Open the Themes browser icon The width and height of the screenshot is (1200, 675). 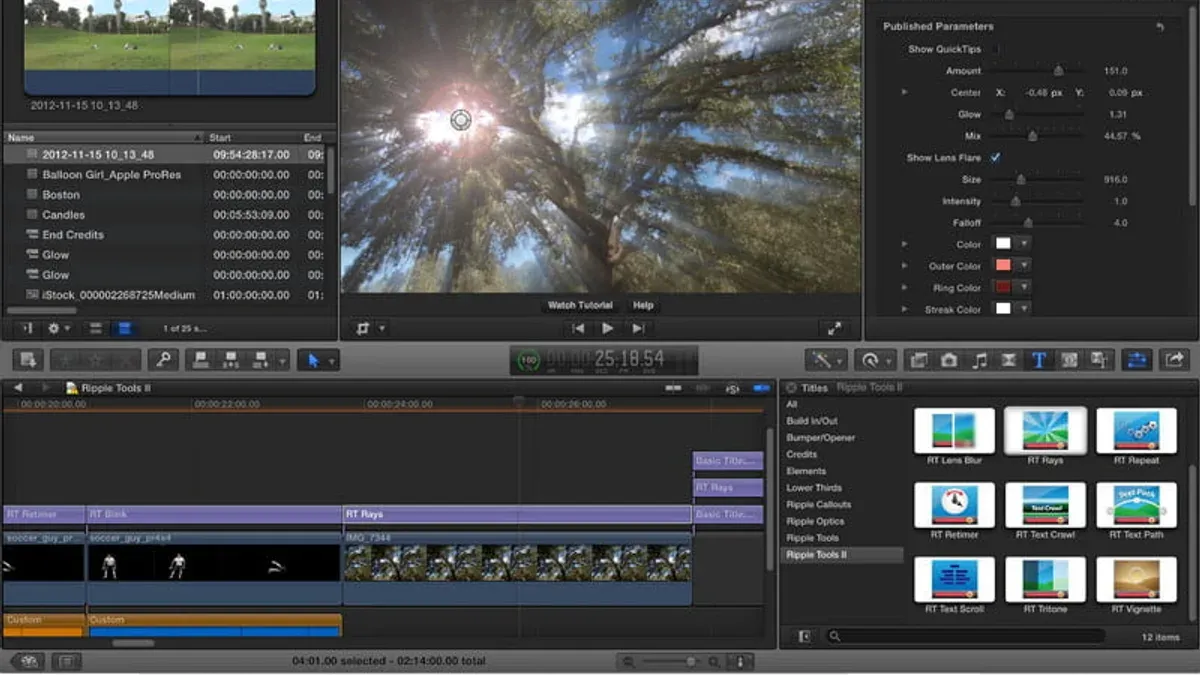[1099, 360]
